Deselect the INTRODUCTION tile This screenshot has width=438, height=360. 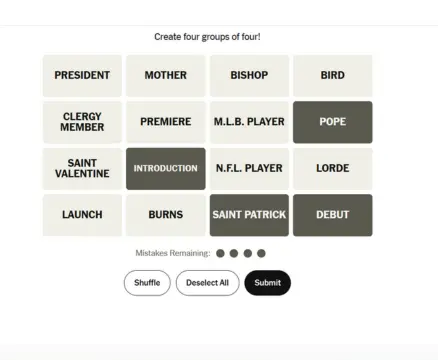(166, 169)
